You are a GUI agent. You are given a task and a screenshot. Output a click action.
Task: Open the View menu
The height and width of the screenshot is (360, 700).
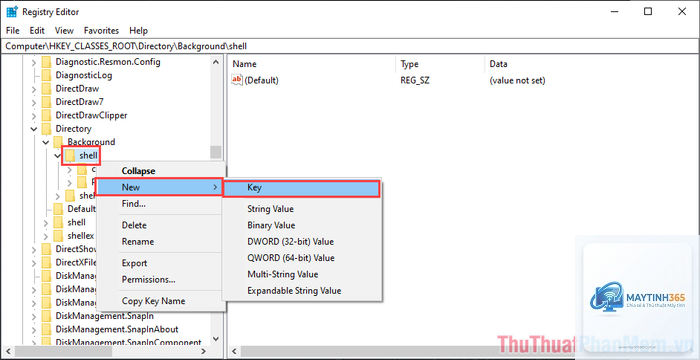pos(64,31)
